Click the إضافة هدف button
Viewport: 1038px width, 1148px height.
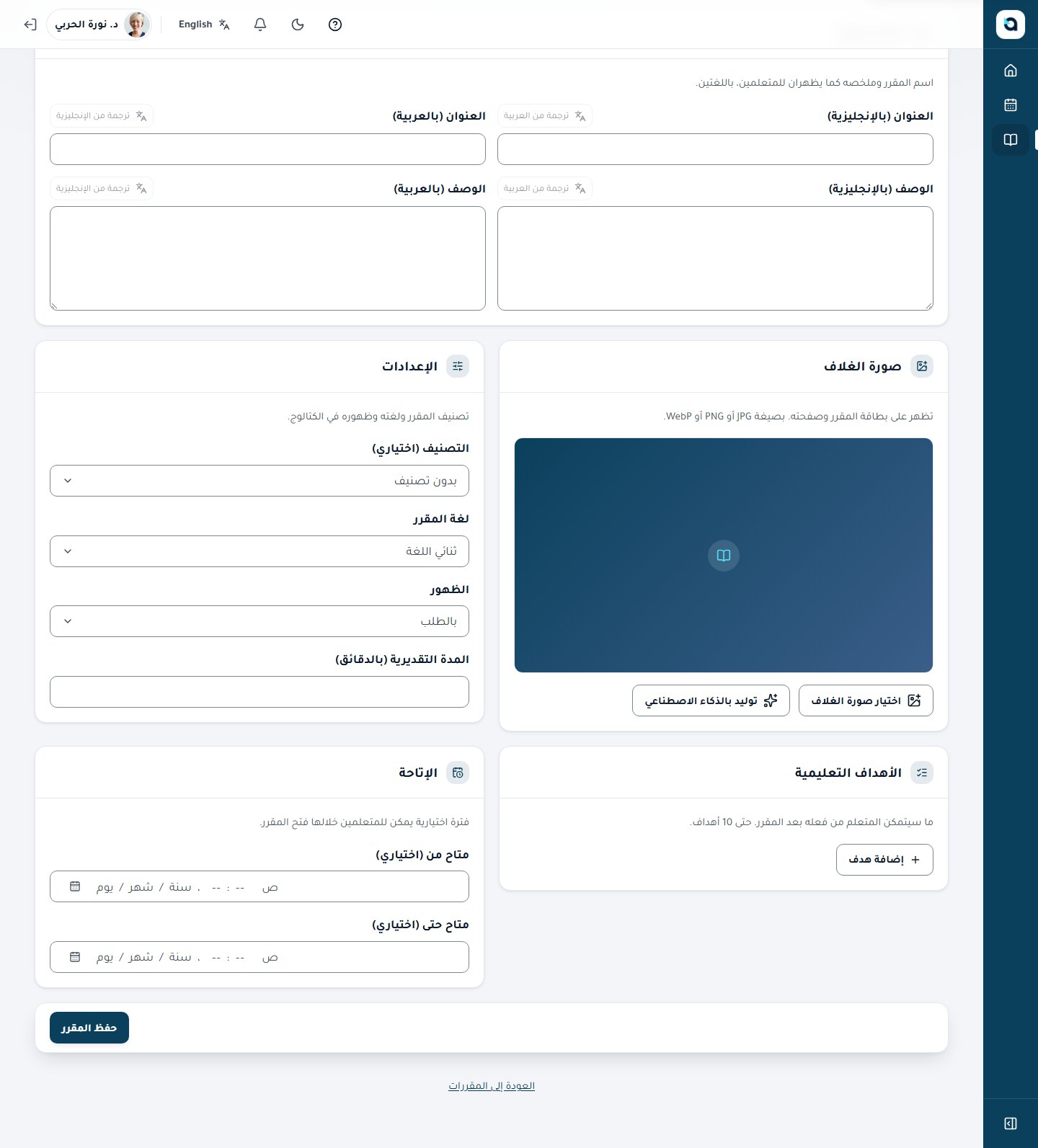(x=884, y=860)
